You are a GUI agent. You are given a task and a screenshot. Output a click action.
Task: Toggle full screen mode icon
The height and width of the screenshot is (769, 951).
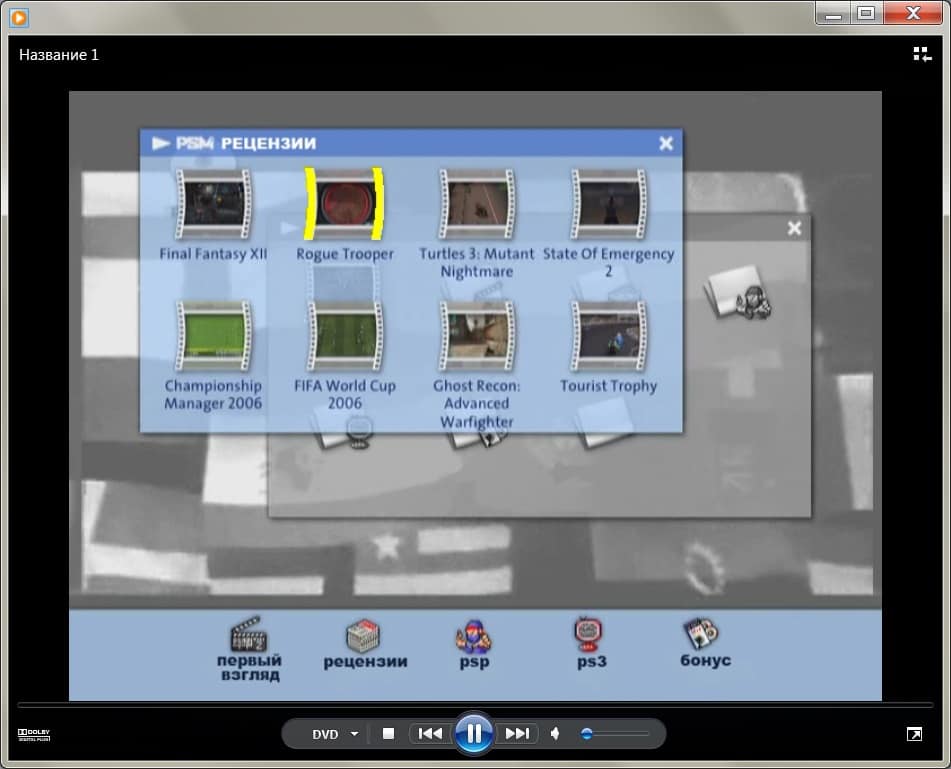[914, 734]
